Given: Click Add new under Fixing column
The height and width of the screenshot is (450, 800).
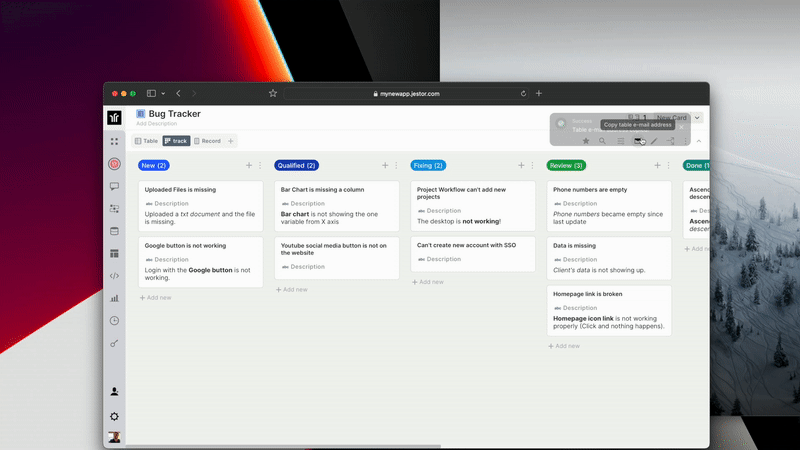Looking at the screenshot, I should tap(428, 282).
